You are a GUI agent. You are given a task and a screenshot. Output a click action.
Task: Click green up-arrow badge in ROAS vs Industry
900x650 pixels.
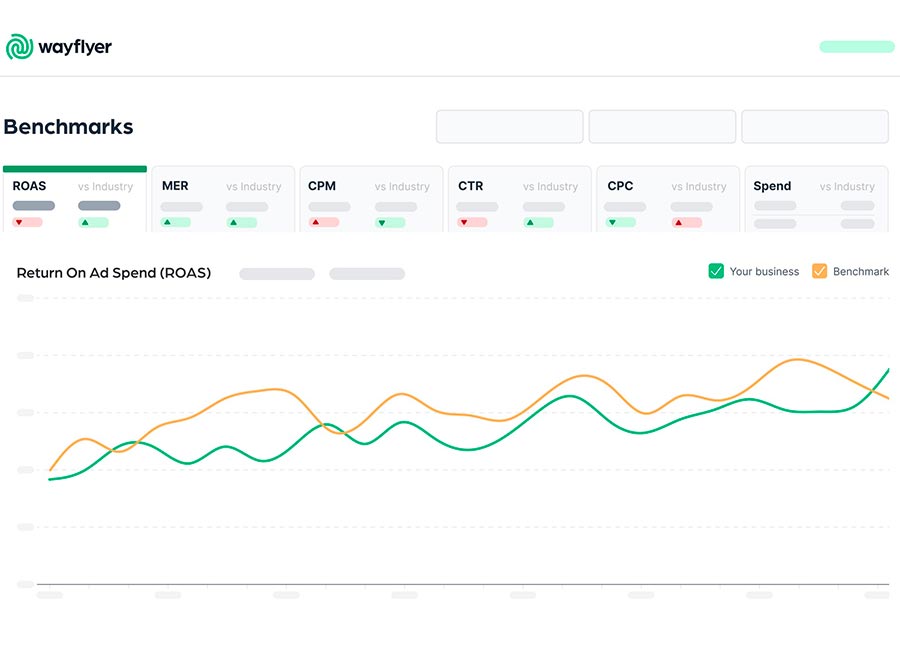click(x=93, y=222)
